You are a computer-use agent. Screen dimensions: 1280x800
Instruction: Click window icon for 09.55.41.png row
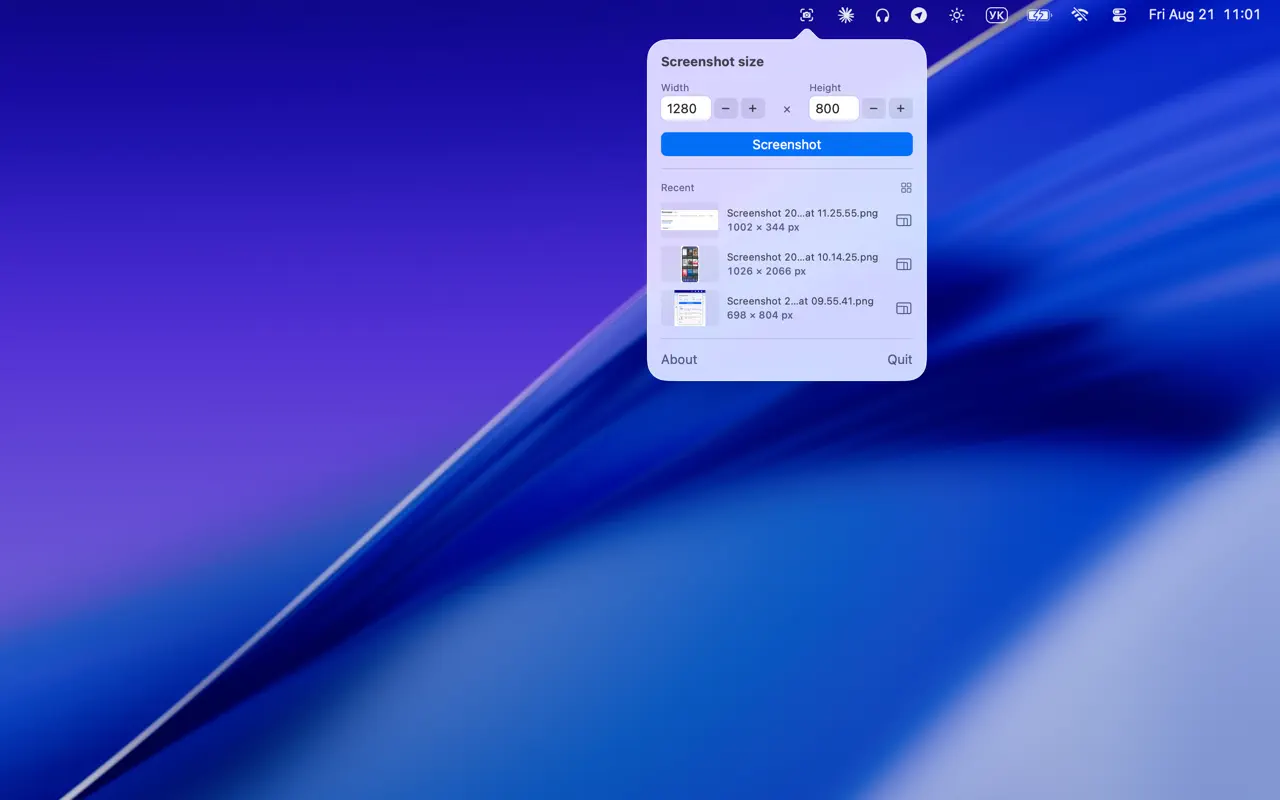(x=904, y=308)
